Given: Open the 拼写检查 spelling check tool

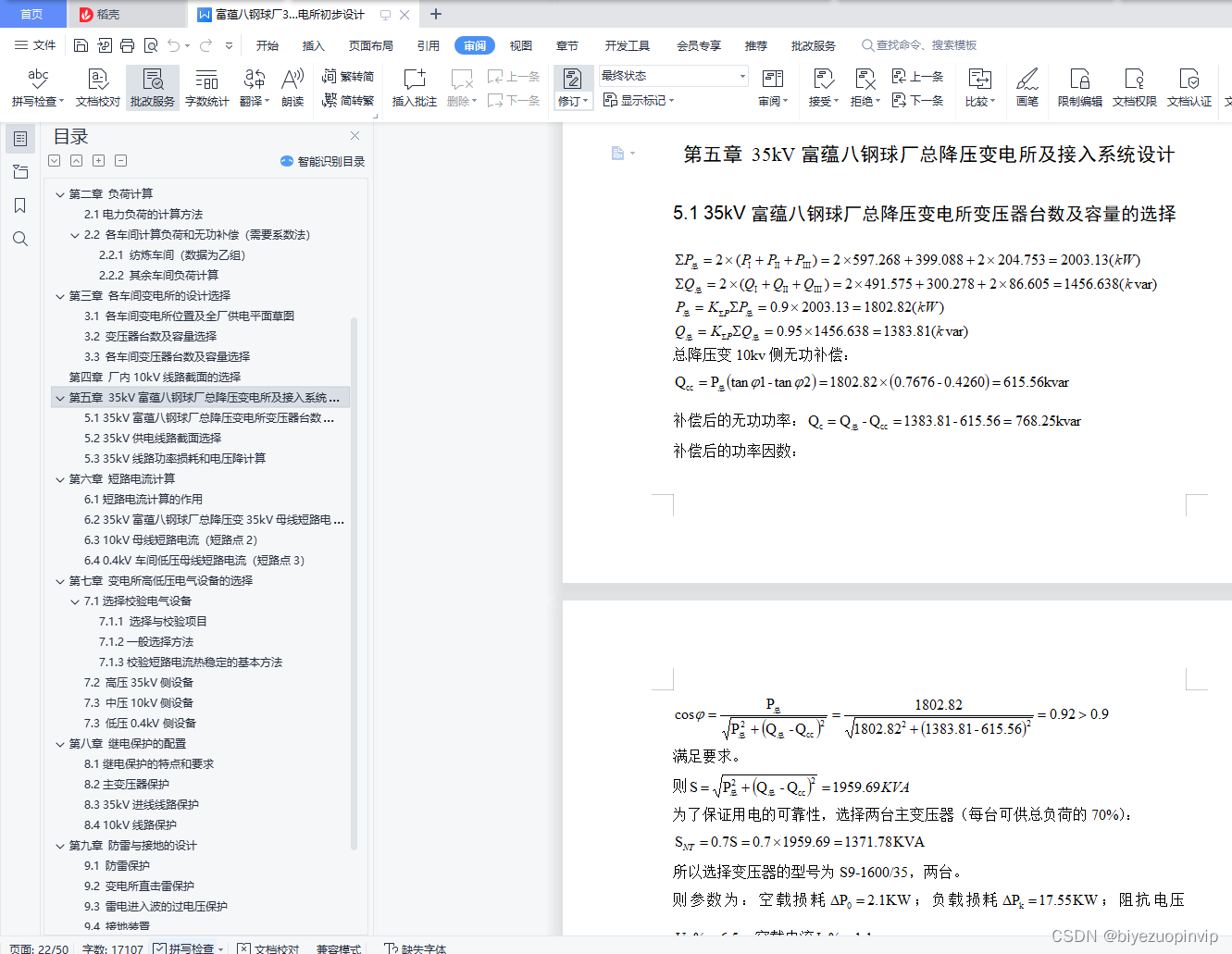Looking at the screenshot, I should (35, 88).
